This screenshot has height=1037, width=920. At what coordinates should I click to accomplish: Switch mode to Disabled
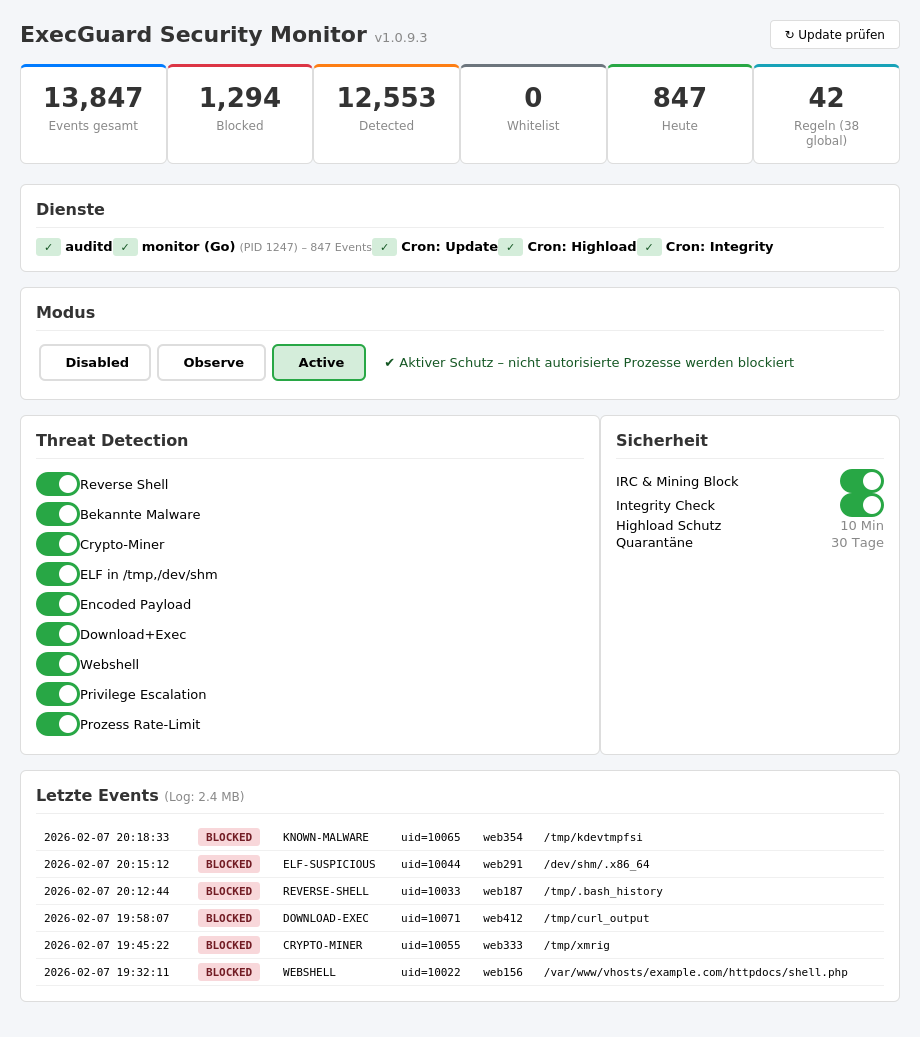coord(96,362)
